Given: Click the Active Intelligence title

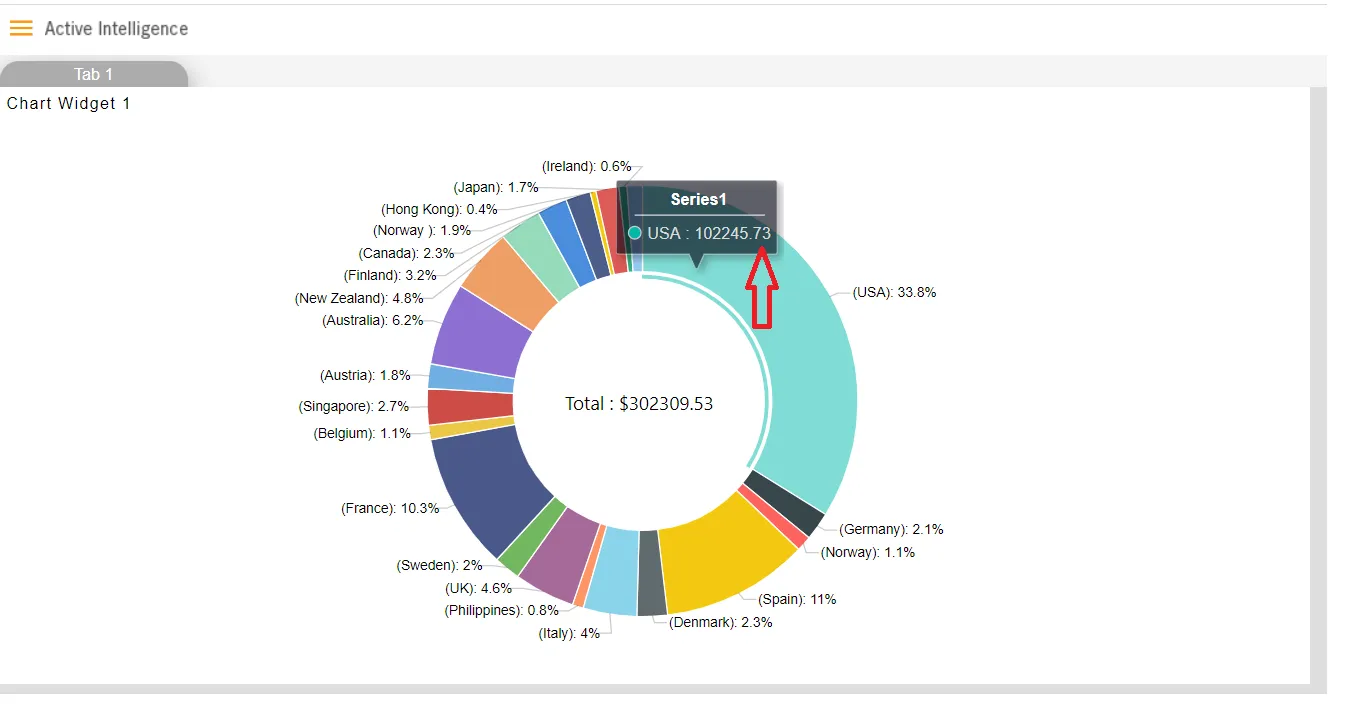Looking at the screenshot, I should click(116, 29).
